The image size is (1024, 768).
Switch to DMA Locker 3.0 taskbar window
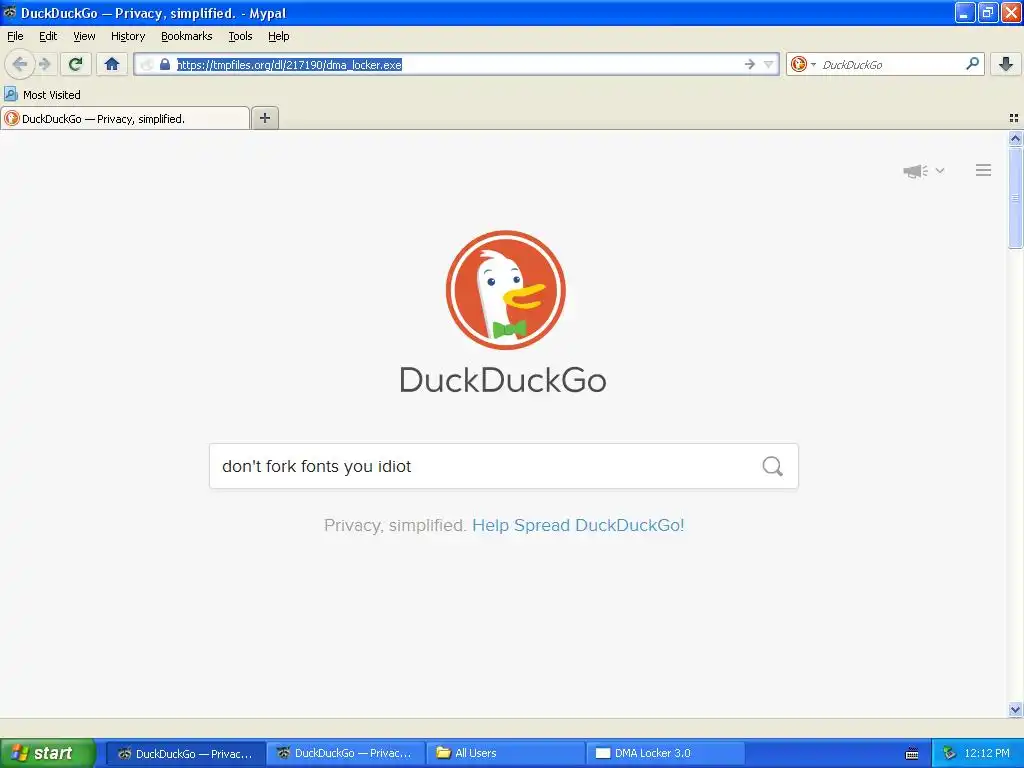click(x=665, y=754)
